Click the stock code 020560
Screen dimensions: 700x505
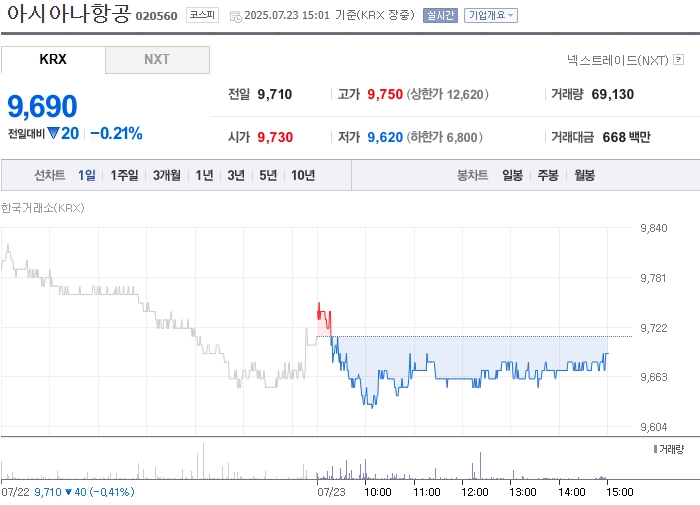[x=156, y=16]
